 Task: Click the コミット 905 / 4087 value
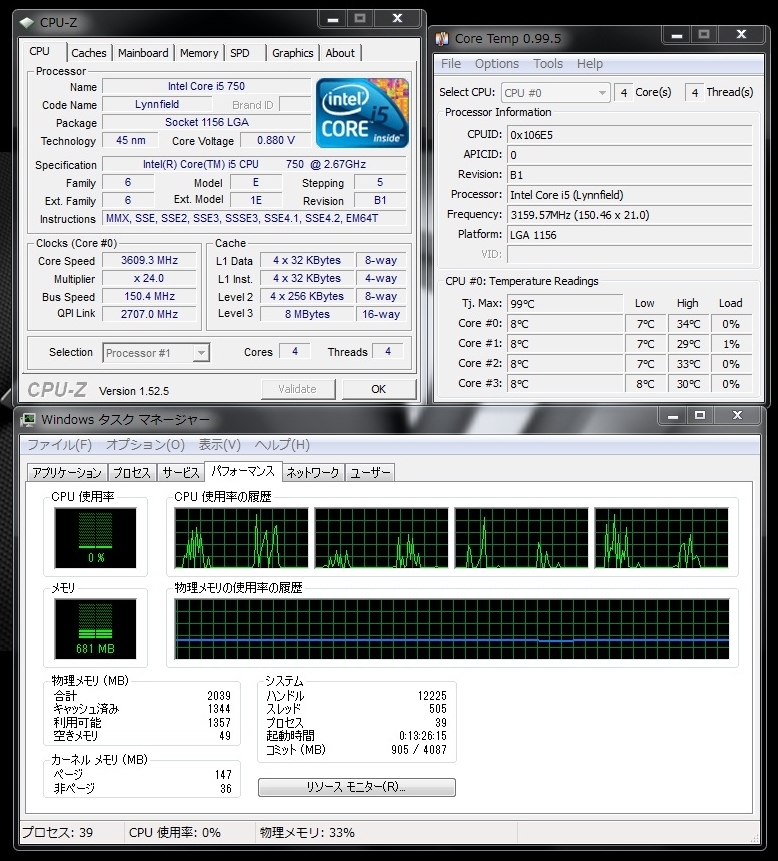419,750
